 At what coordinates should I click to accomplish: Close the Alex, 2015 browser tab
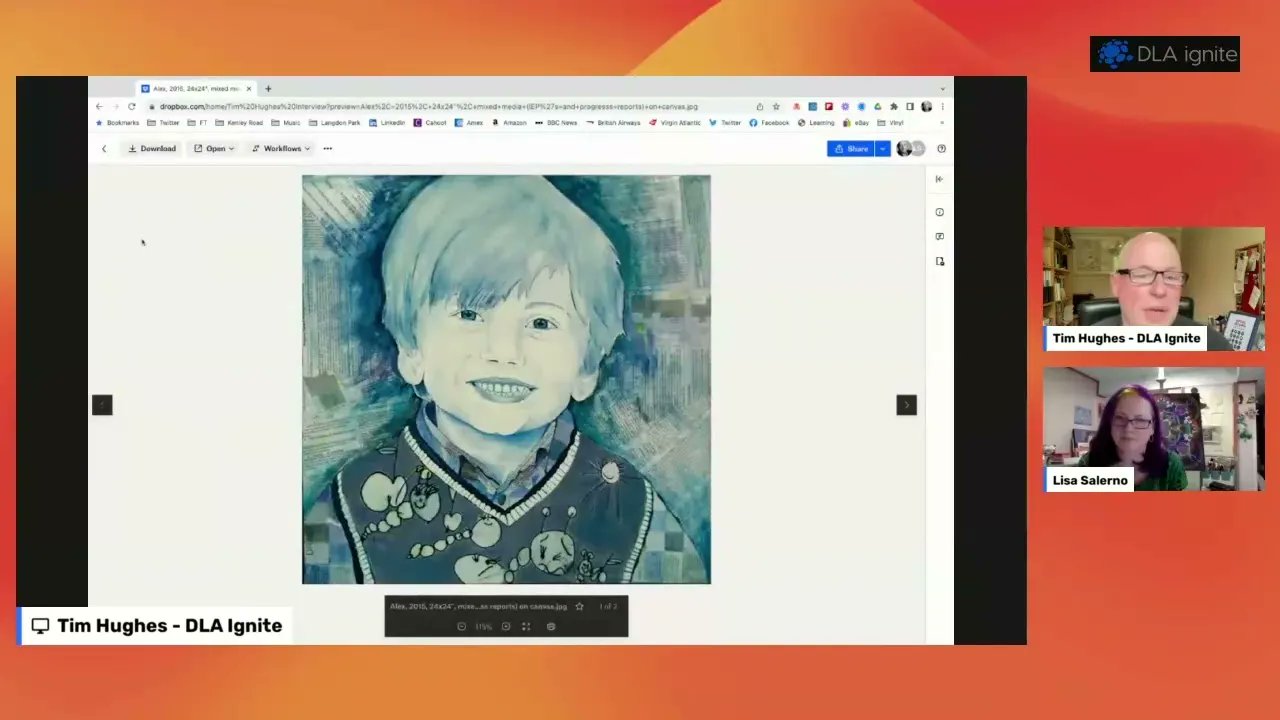pos(249,89)
